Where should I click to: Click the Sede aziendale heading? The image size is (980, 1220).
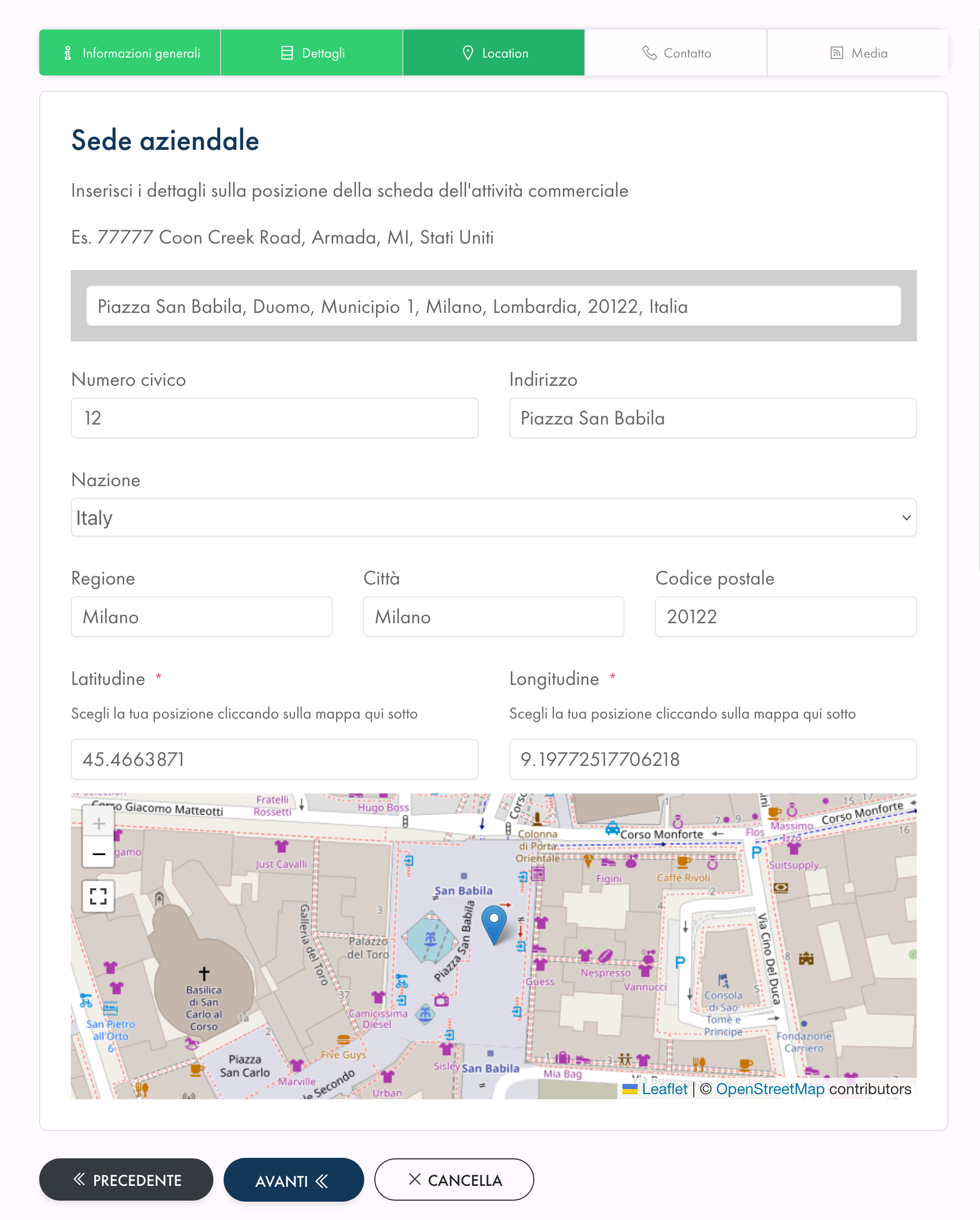[165, 140]
